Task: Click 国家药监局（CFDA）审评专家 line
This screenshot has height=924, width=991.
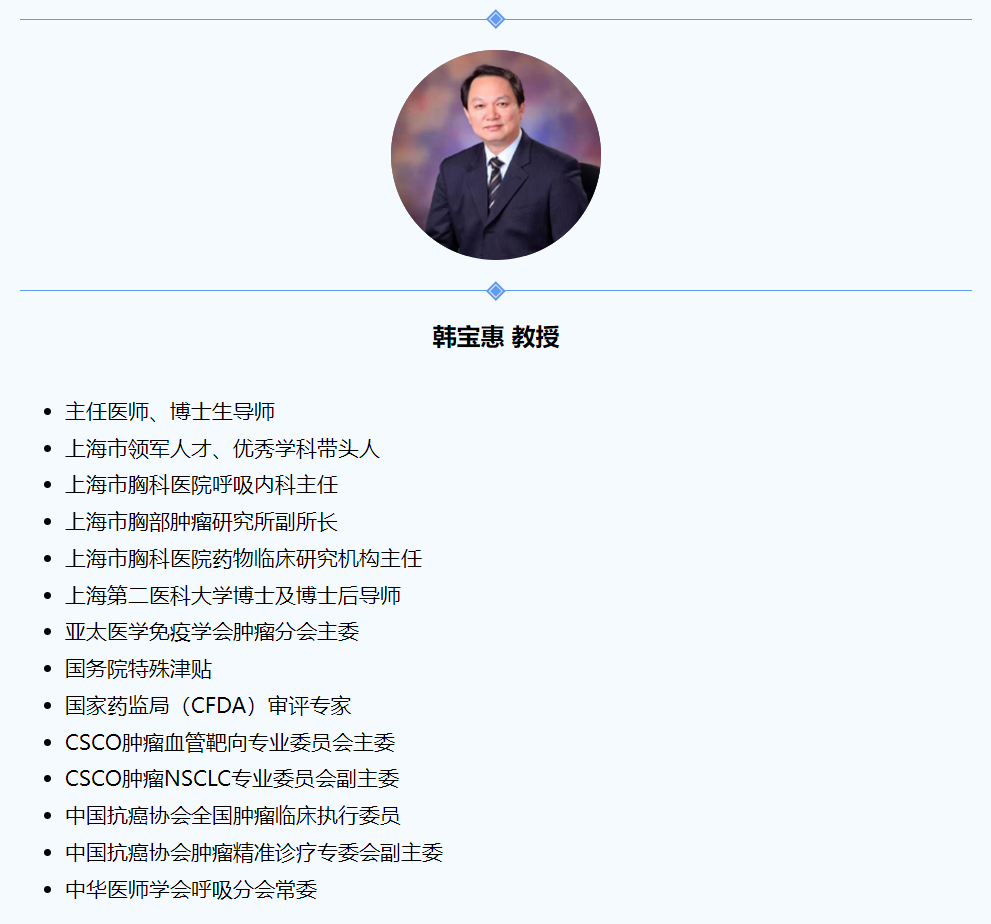Action: (208, 706)
